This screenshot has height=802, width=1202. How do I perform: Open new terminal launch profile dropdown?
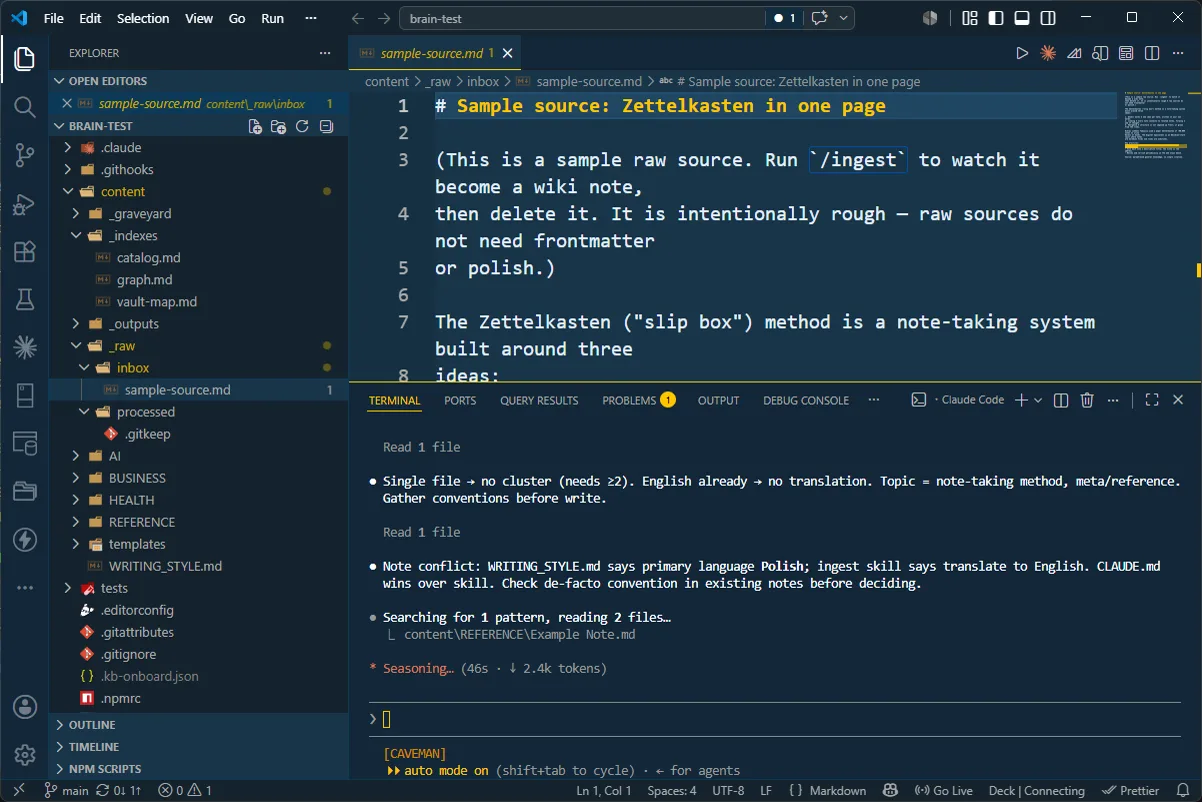1038,400
